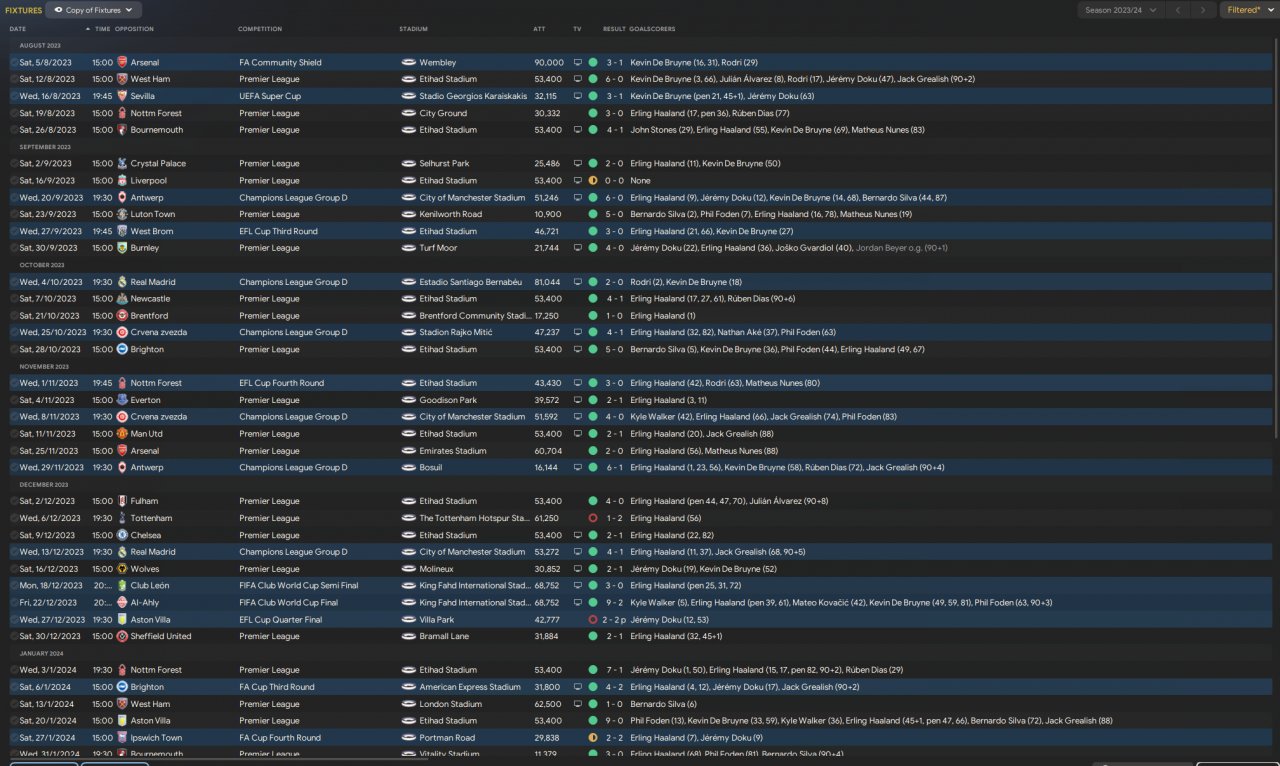Click the Sevilla club badge

point(122,96)
